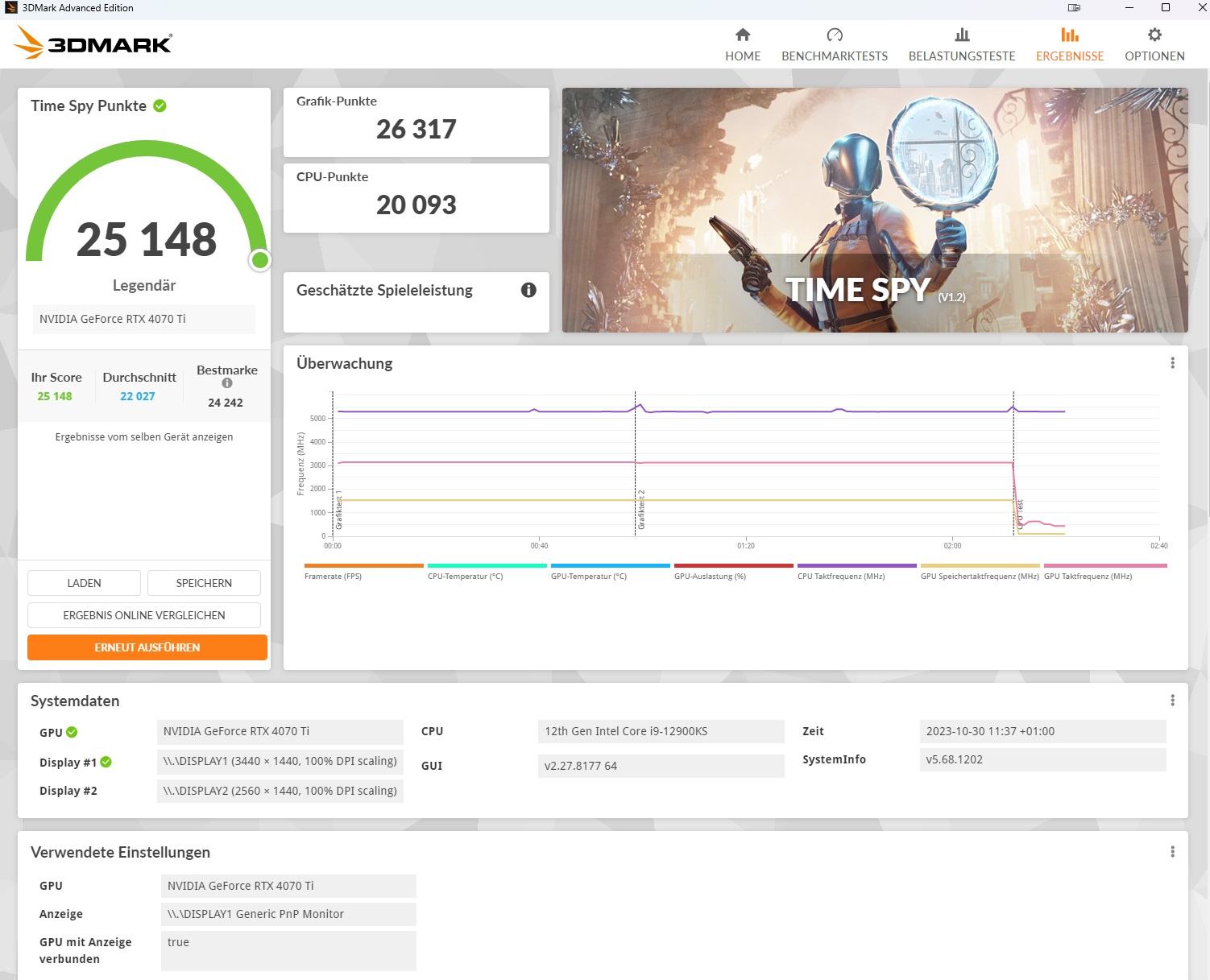Click the Time Spy banner image

pos(875,210)
